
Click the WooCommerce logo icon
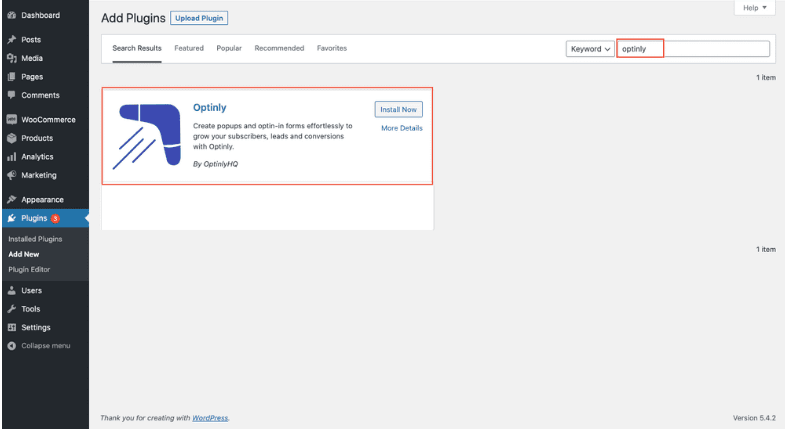click(12, 120)
